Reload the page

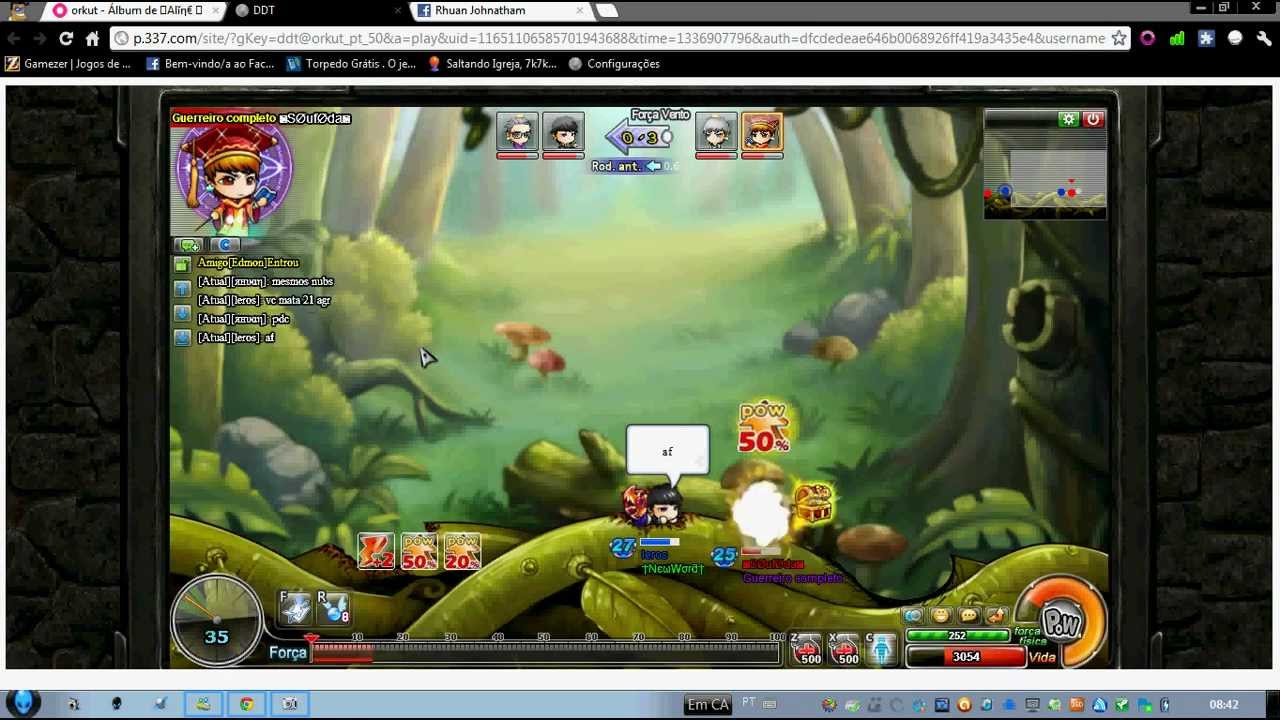click(x=66, y=38)
